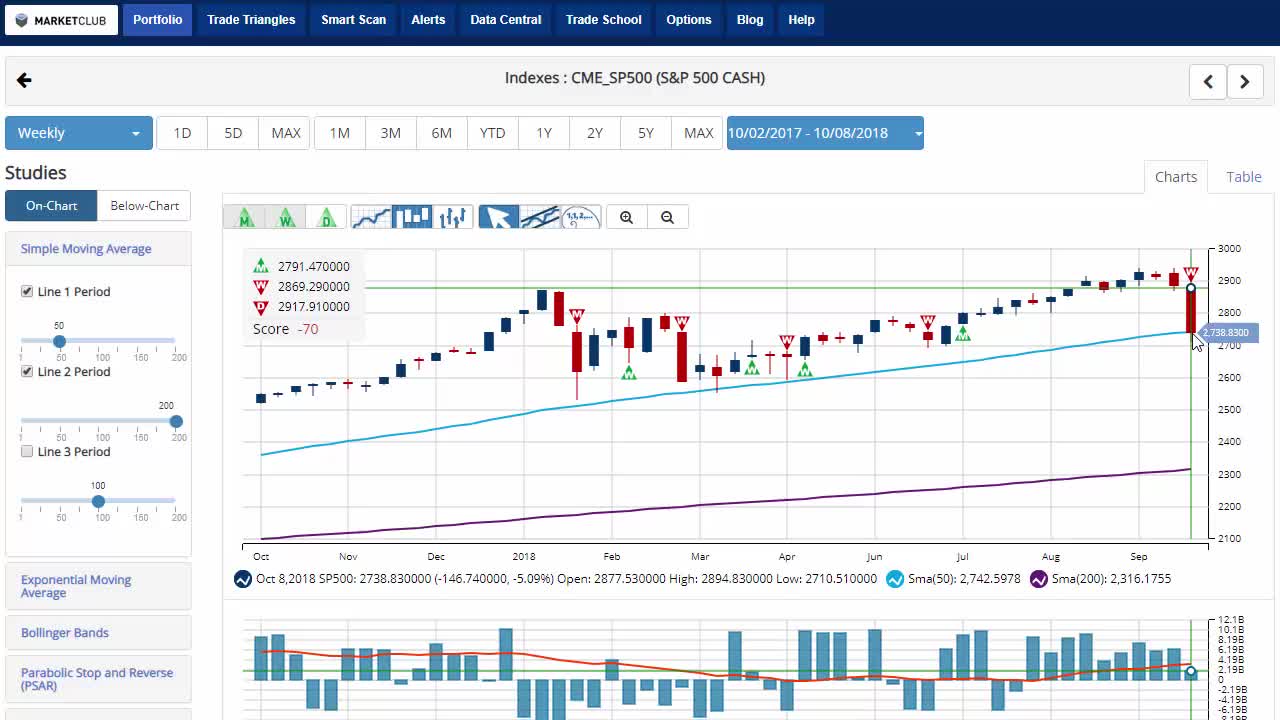Click Line 1 Period slider handle at 50
The image size is (1280, 720).
59,341
